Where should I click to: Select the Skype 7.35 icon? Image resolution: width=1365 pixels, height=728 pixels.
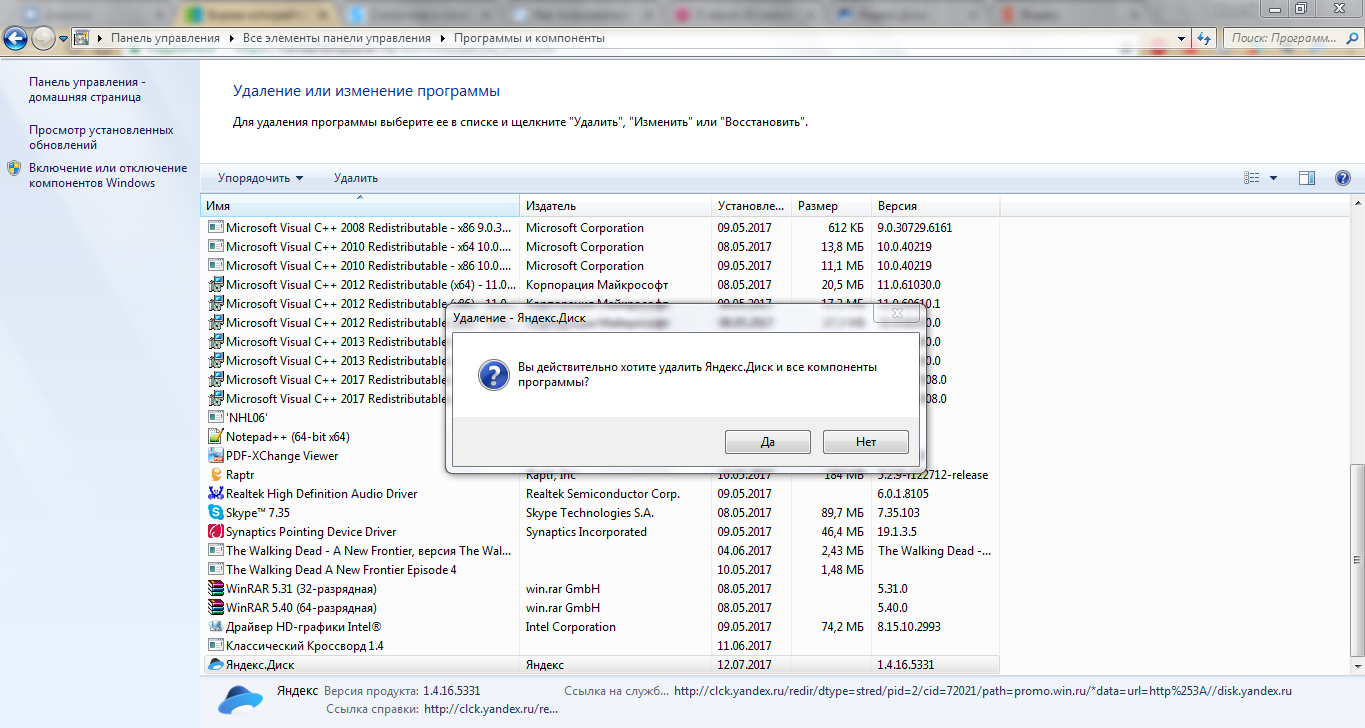pyautogui.click(x=215, y=512)
